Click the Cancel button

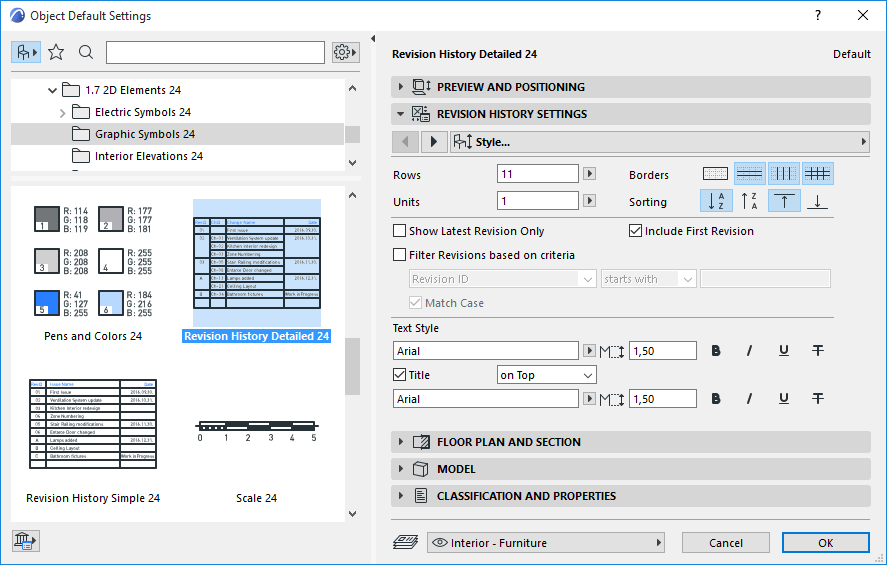pyautogui.click(x=725, y=543)
